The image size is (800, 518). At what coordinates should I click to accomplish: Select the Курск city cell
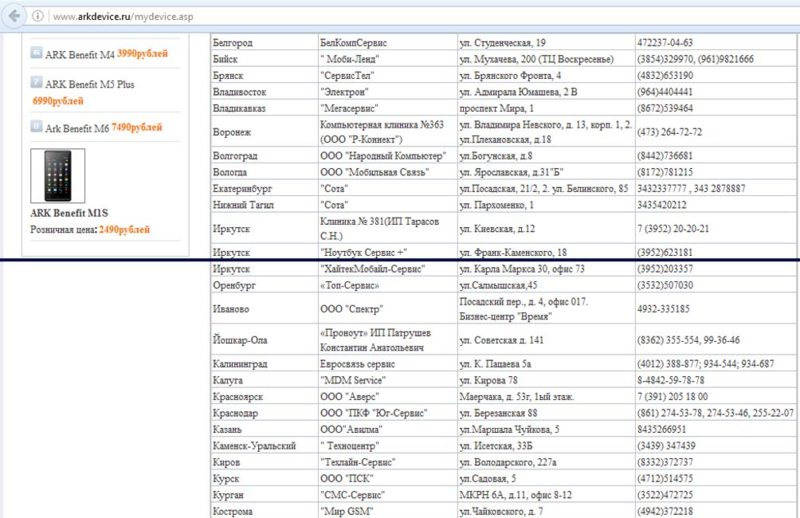click(x=264, y=478)
